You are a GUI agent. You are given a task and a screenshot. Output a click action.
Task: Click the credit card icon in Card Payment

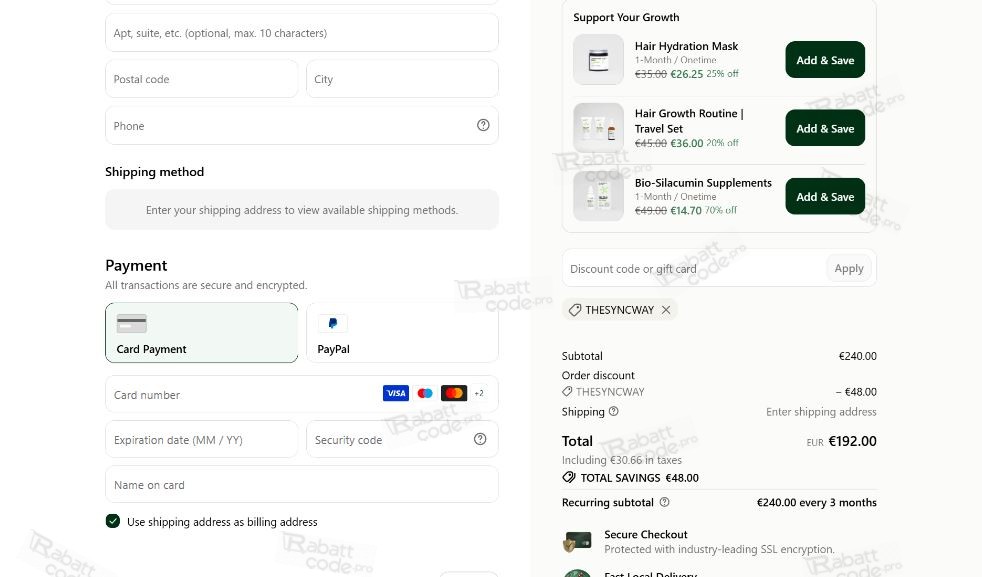point(132,323)
